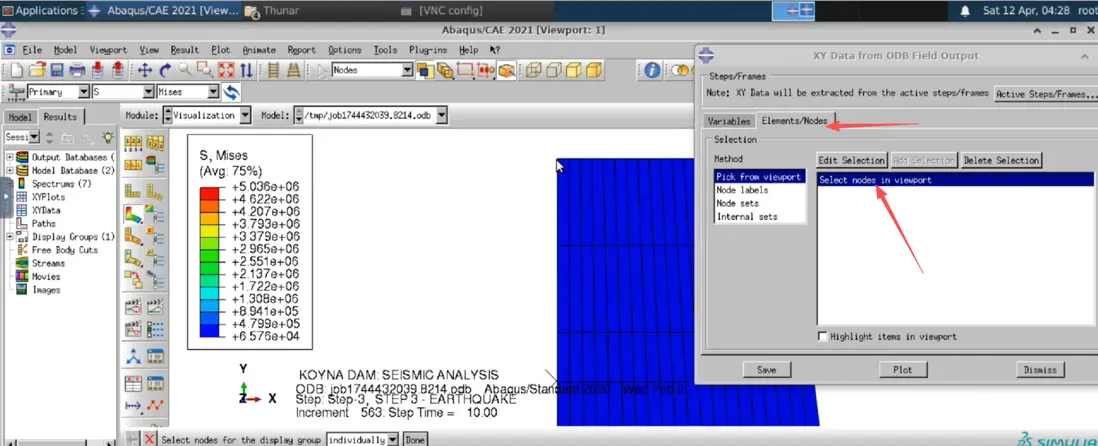The height and width of the screenshot is (446, 1098).
Task: Select the Magnify View tool
Action: 185,70
